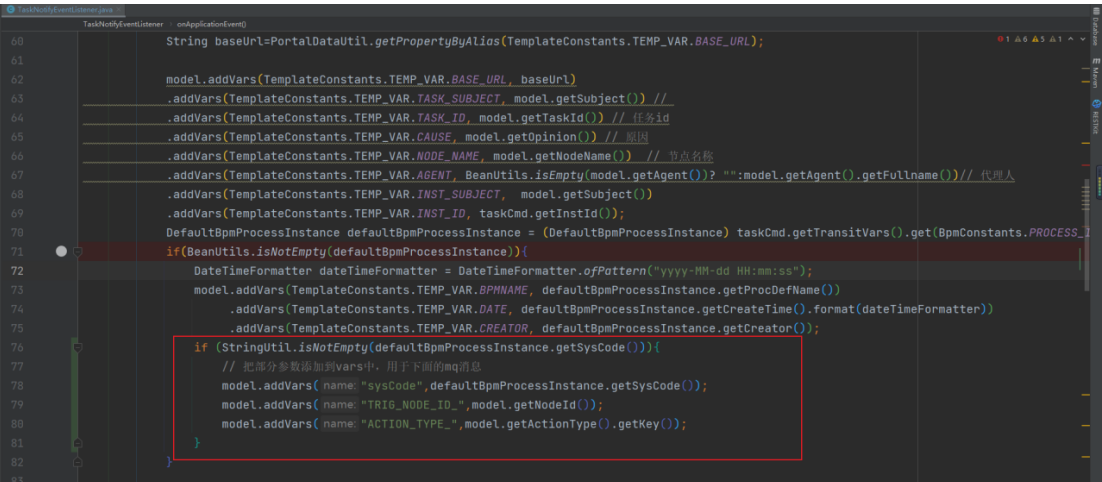The width and height of the screenshot is (1102, 482).
Task: Click taskCmd.getInstId() on line 69
Action: (x=545, y=213)
